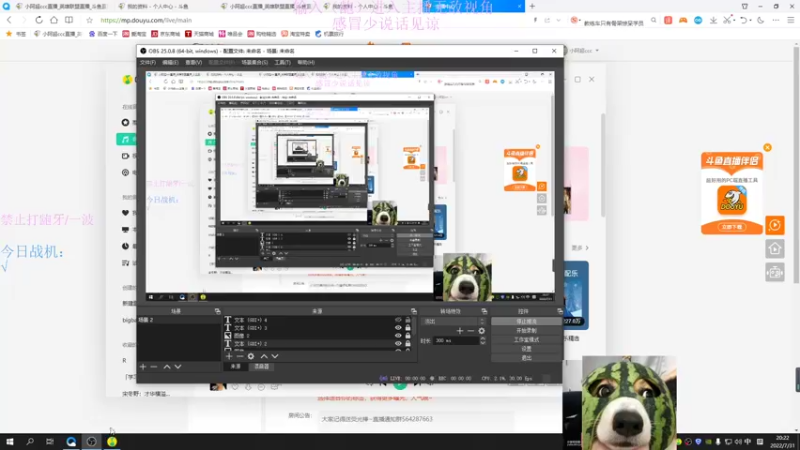Click browser address bar URL
The width and height of the screenshot is (800, 450).
[x=146, y=20]
